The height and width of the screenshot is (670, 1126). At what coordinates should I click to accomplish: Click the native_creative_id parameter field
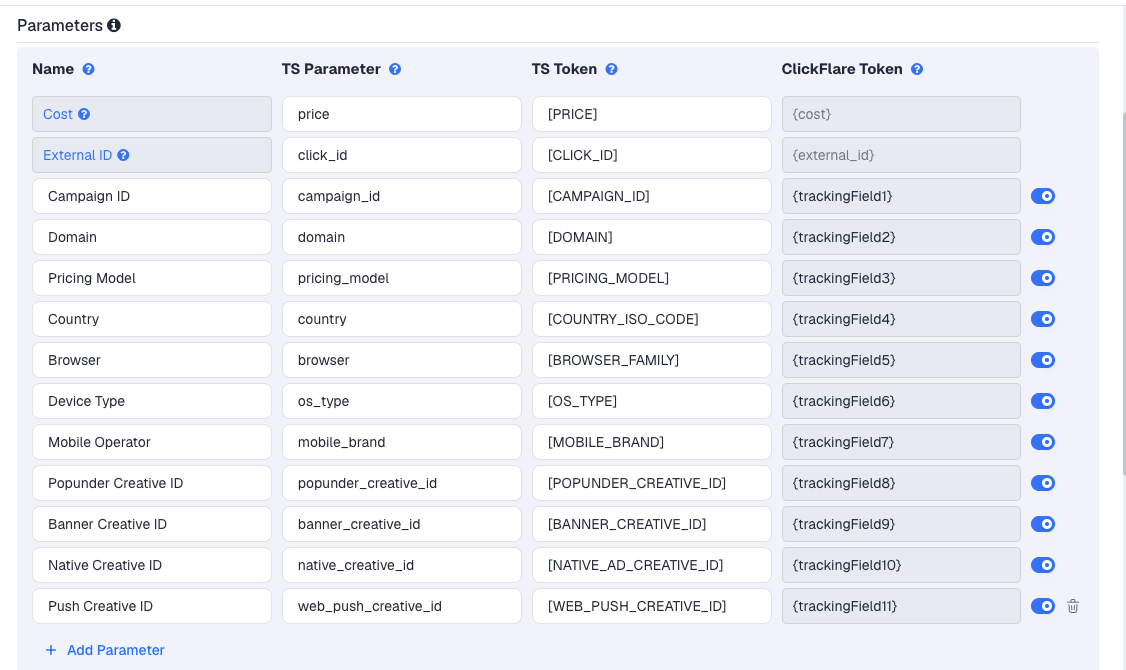click(x=401, y=565)
